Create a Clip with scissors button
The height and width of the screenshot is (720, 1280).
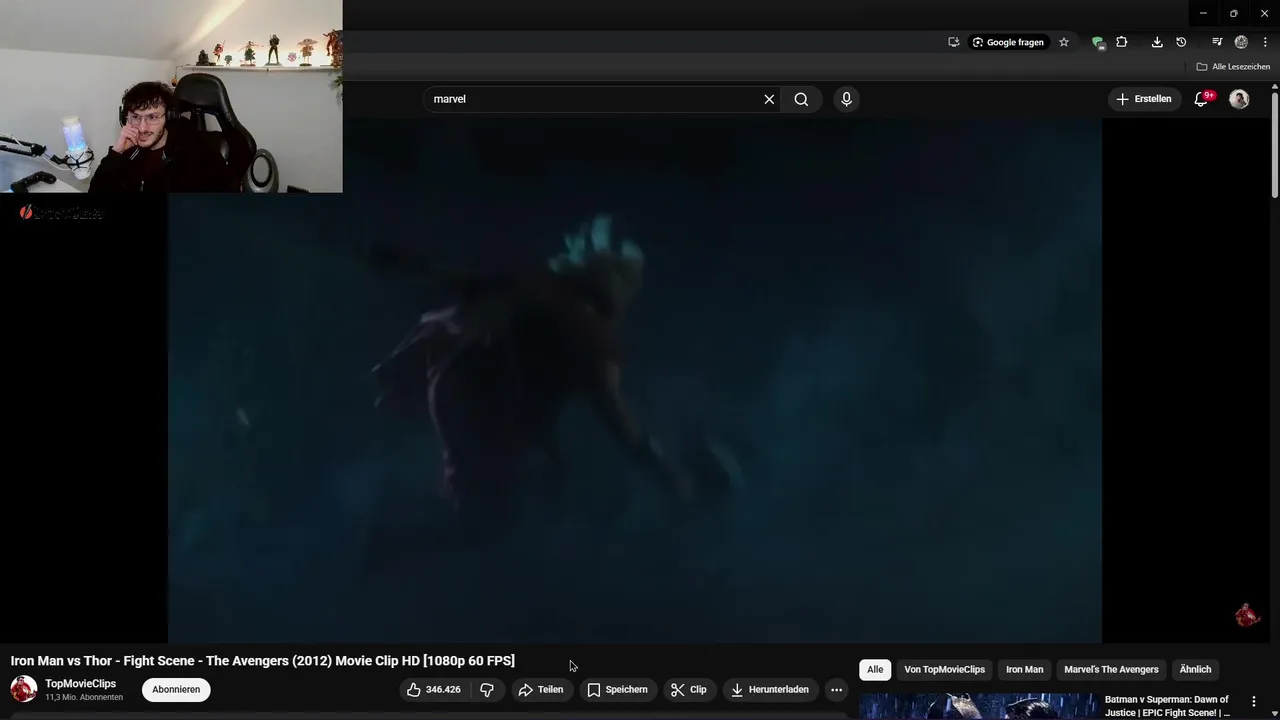[x=689, y=689]
